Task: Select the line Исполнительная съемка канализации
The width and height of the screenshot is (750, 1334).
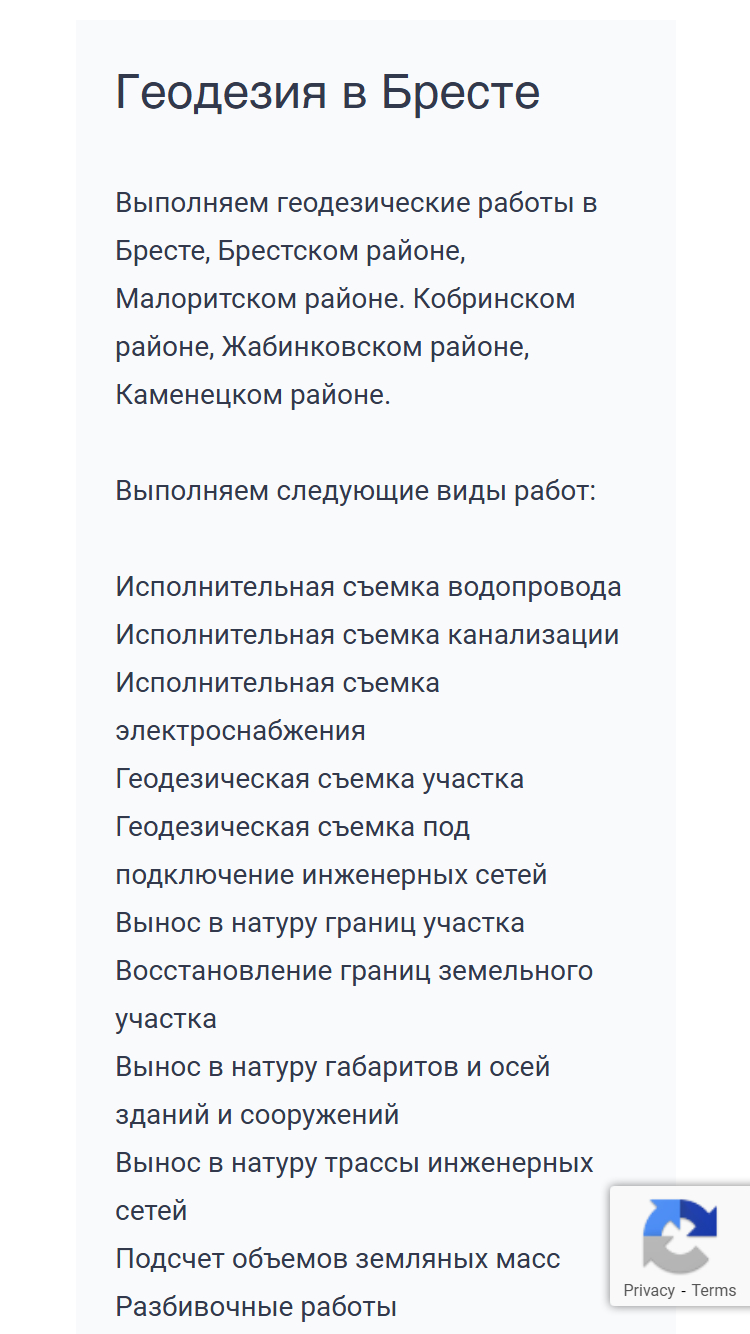Action: (367, 635)
